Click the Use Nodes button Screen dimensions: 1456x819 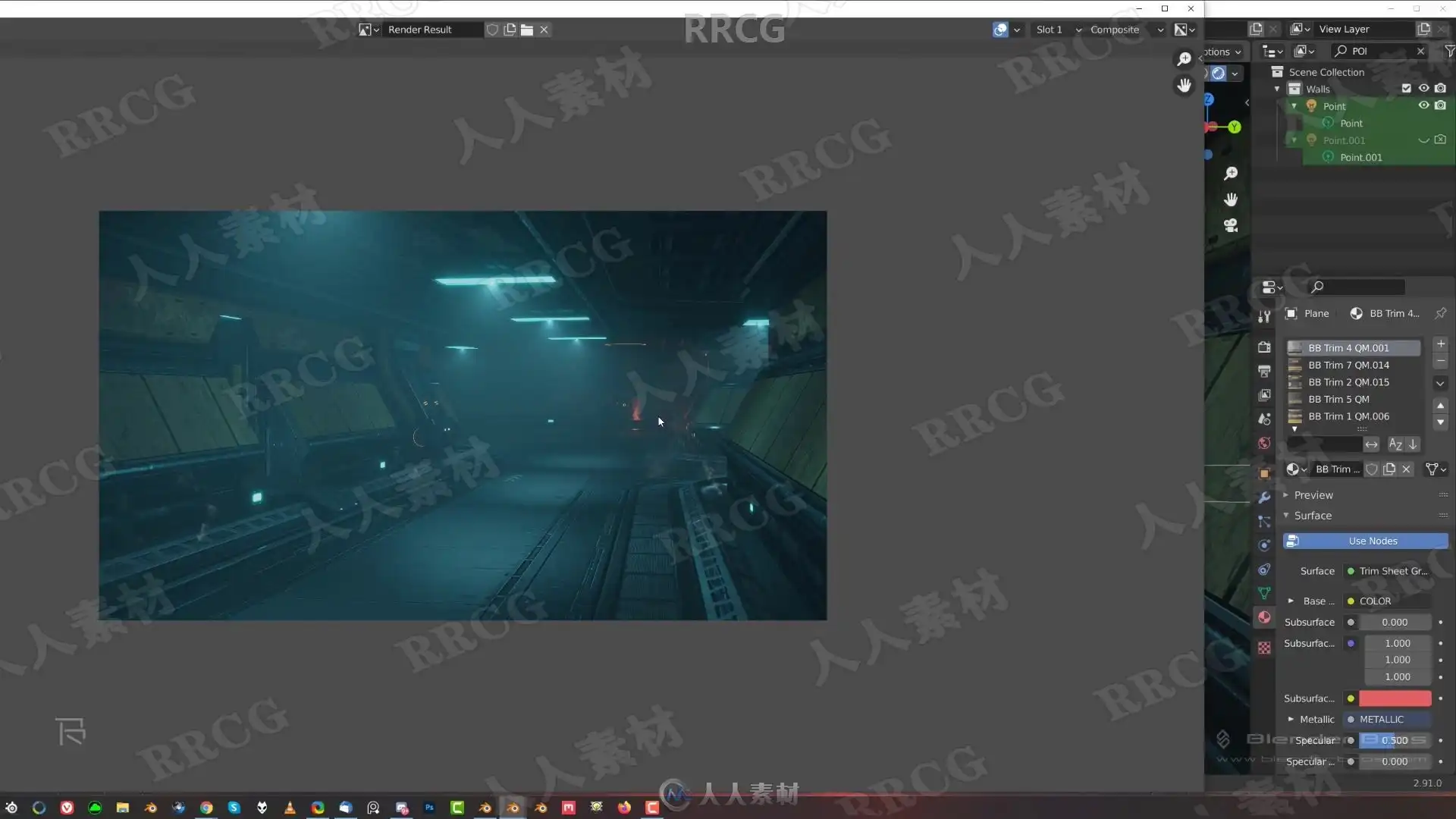(1365, 541)
